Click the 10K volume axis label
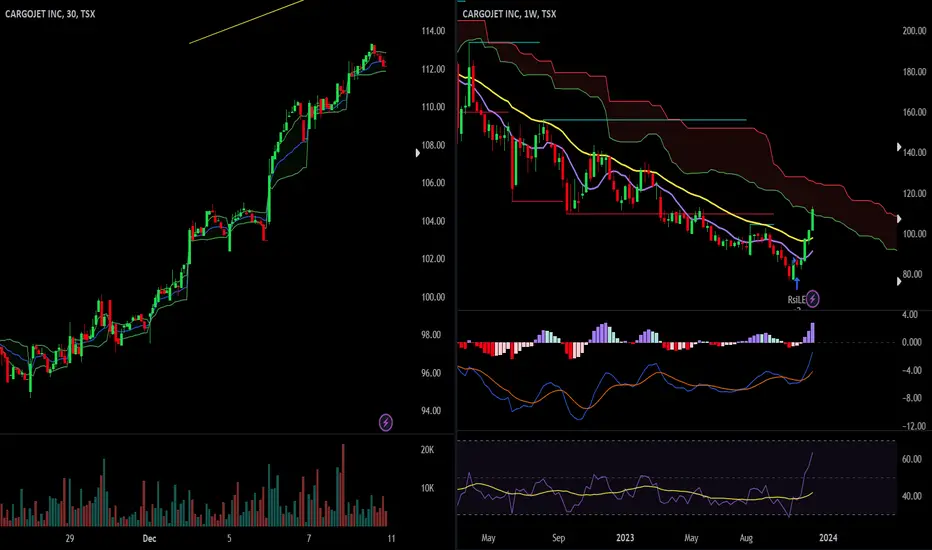 [x=427, y=488]
